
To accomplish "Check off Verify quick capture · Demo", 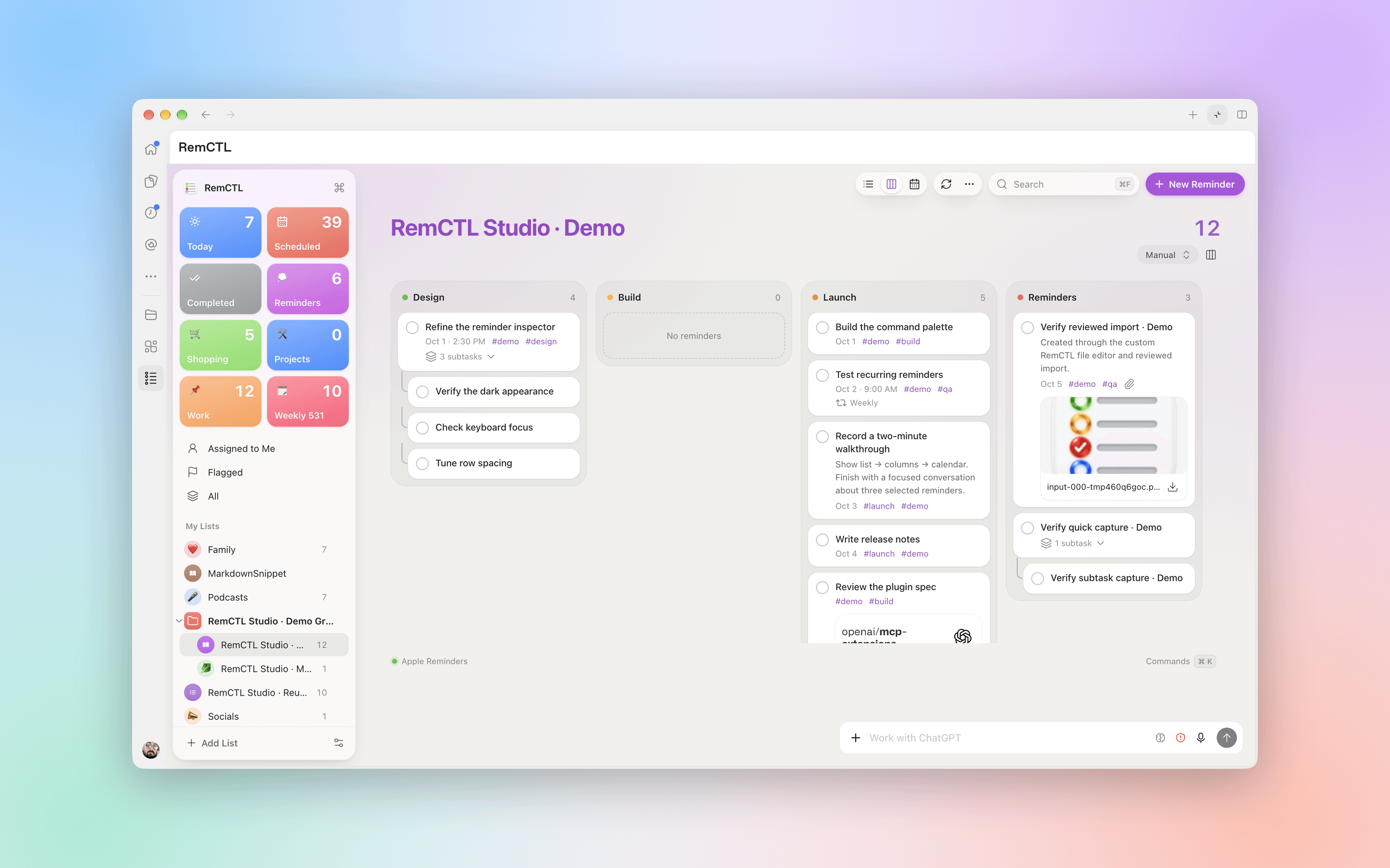I will [1027, 528].
